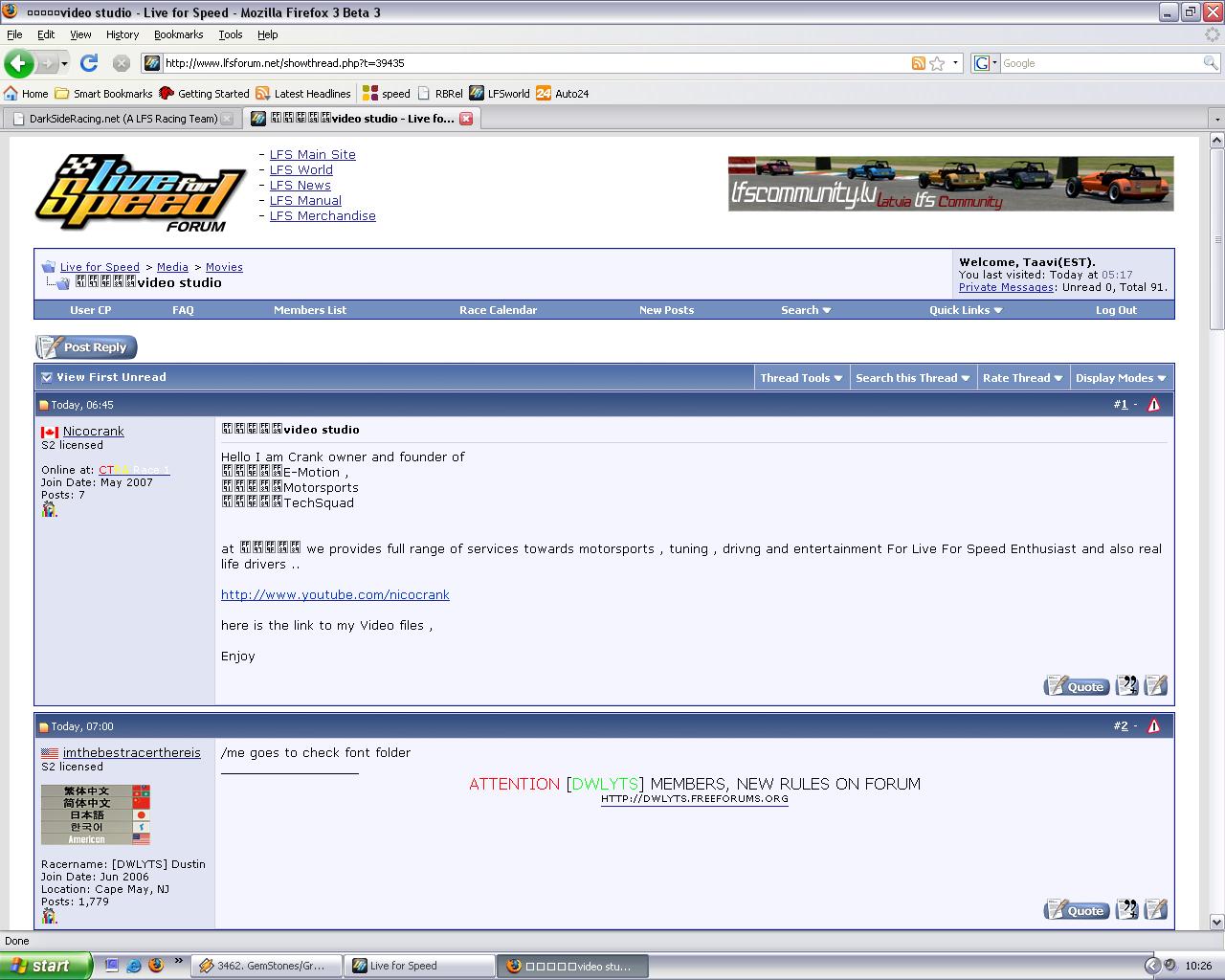Viewport: 1225px width, 980px height.
Task: Reload the page with the Reload icon
Action: pos(89,63)
